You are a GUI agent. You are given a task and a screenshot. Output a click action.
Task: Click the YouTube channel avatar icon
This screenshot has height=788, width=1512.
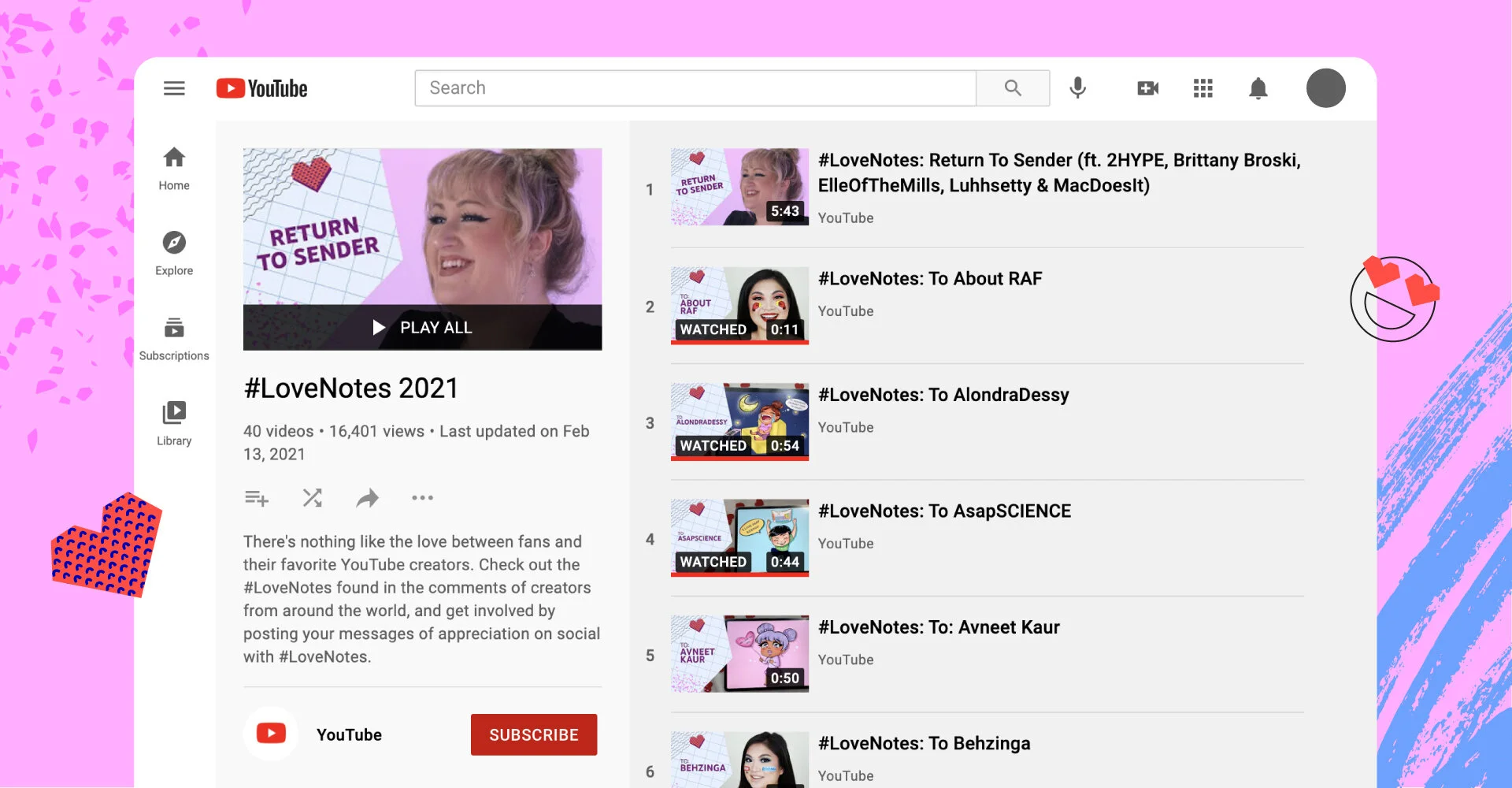tap(271, 734)
